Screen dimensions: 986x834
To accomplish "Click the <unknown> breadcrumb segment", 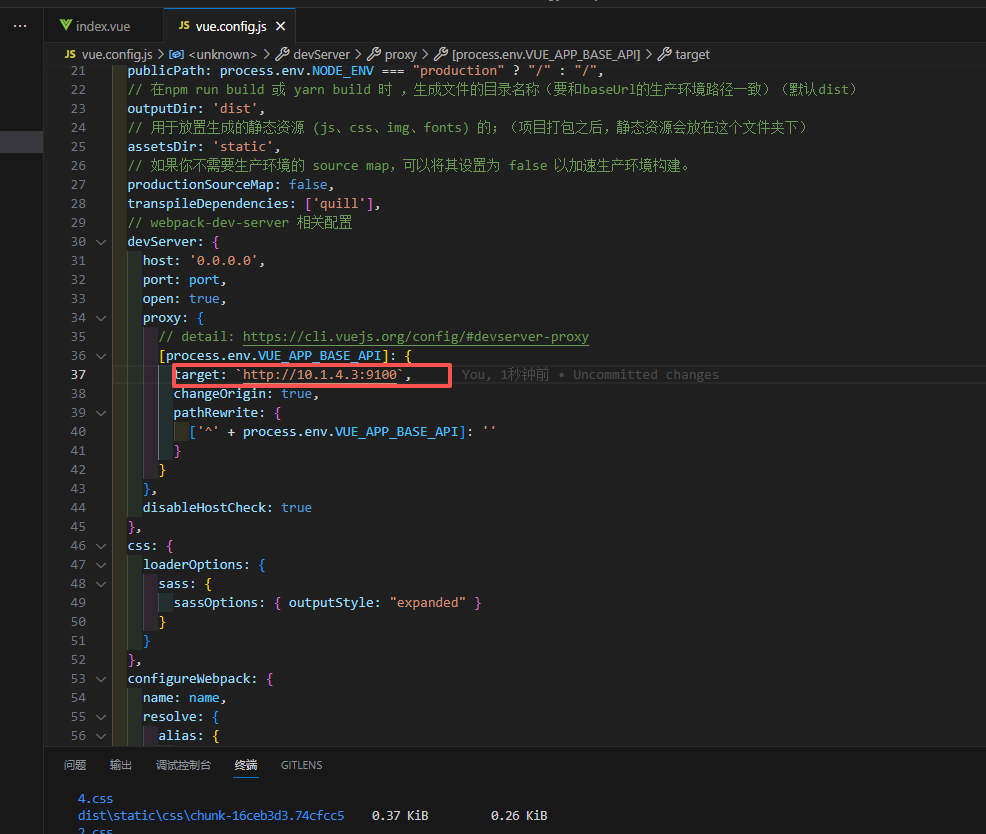I will (x=223, y=55).
